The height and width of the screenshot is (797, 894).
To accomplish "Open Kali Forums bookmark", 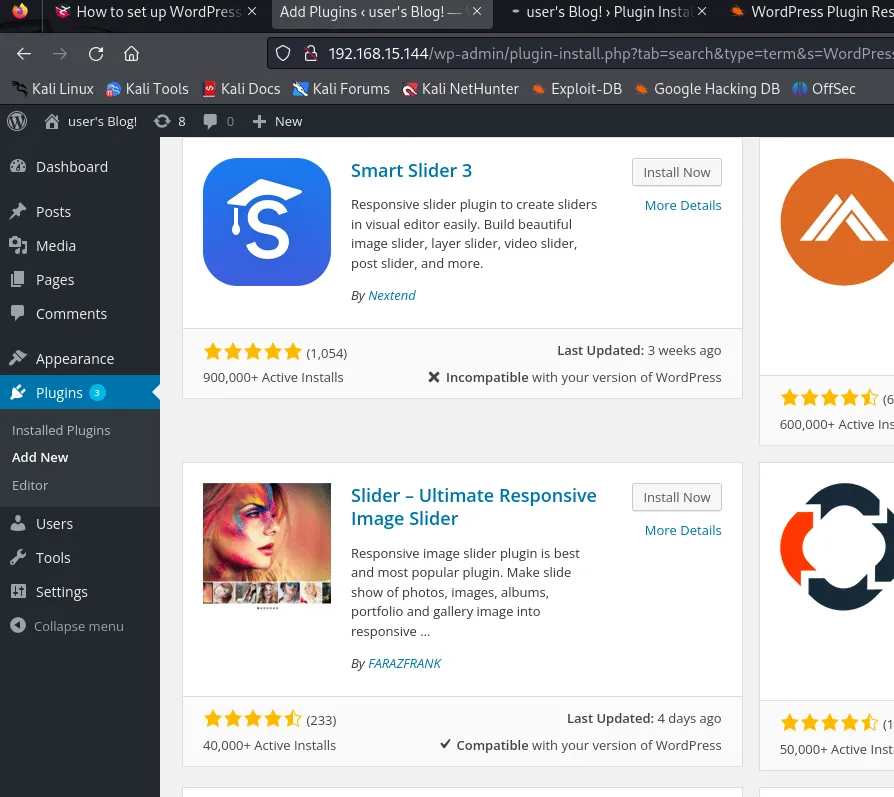I will (x=341, y=89).
